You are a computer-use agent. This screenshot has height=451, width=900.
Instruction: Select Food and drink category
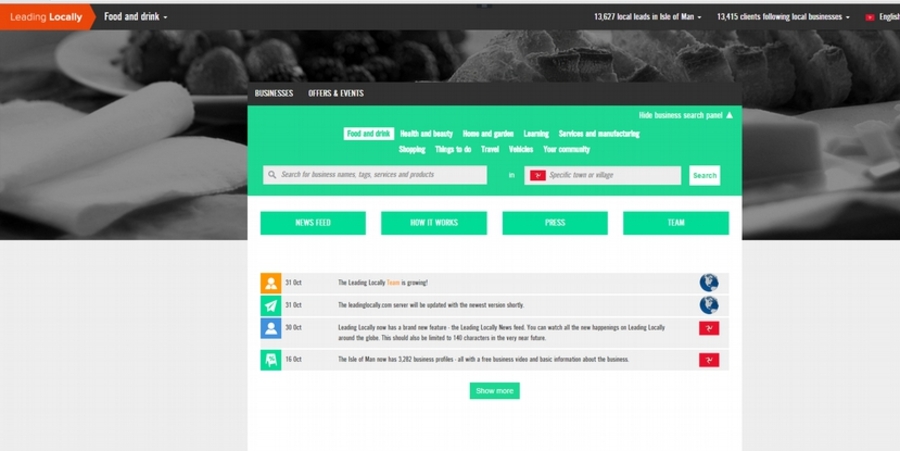(368, 134)
